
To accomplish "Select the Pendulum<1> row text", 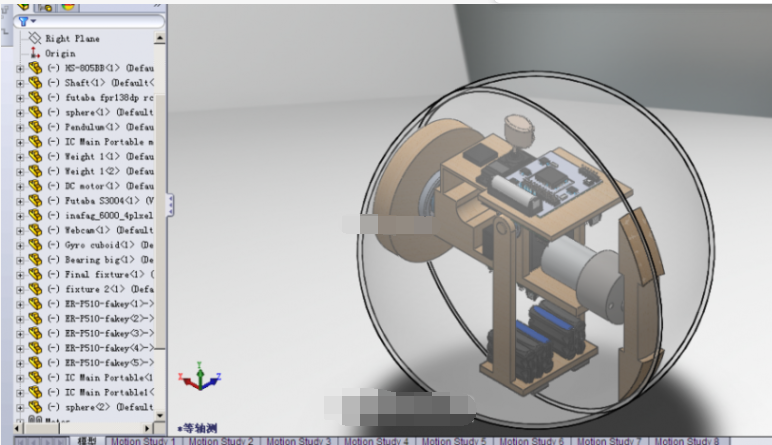I will pyautogui.click(x=100, y=127).
